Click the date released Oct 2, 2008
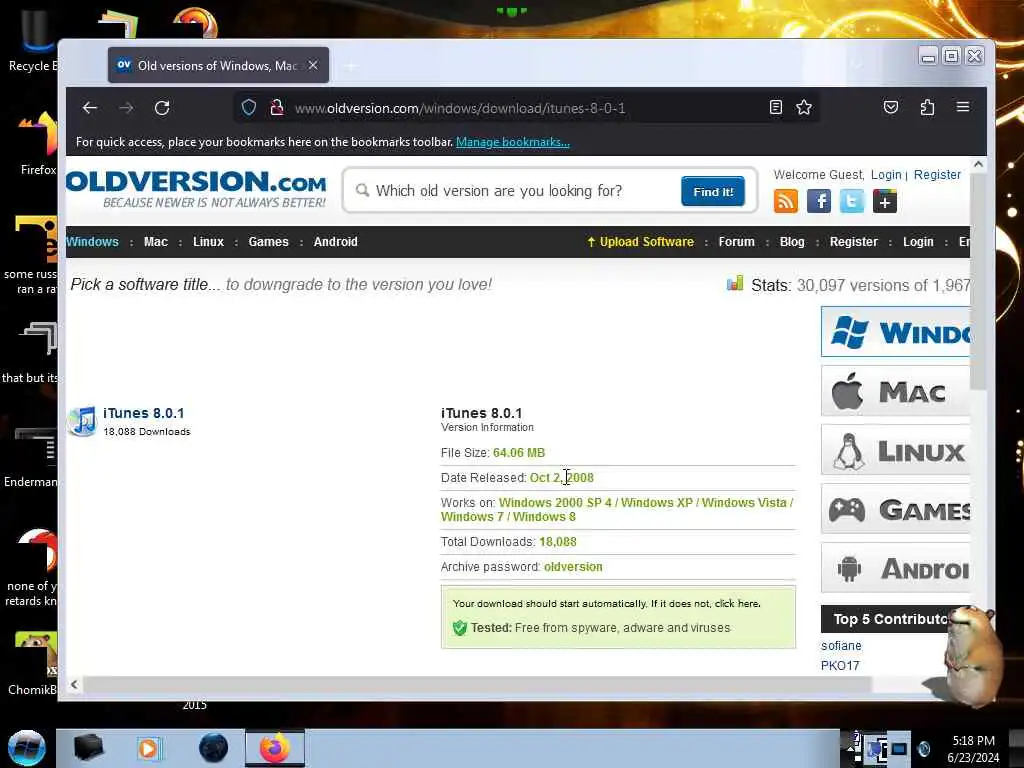The image size is (1024, 768). (x=562, y=477)
